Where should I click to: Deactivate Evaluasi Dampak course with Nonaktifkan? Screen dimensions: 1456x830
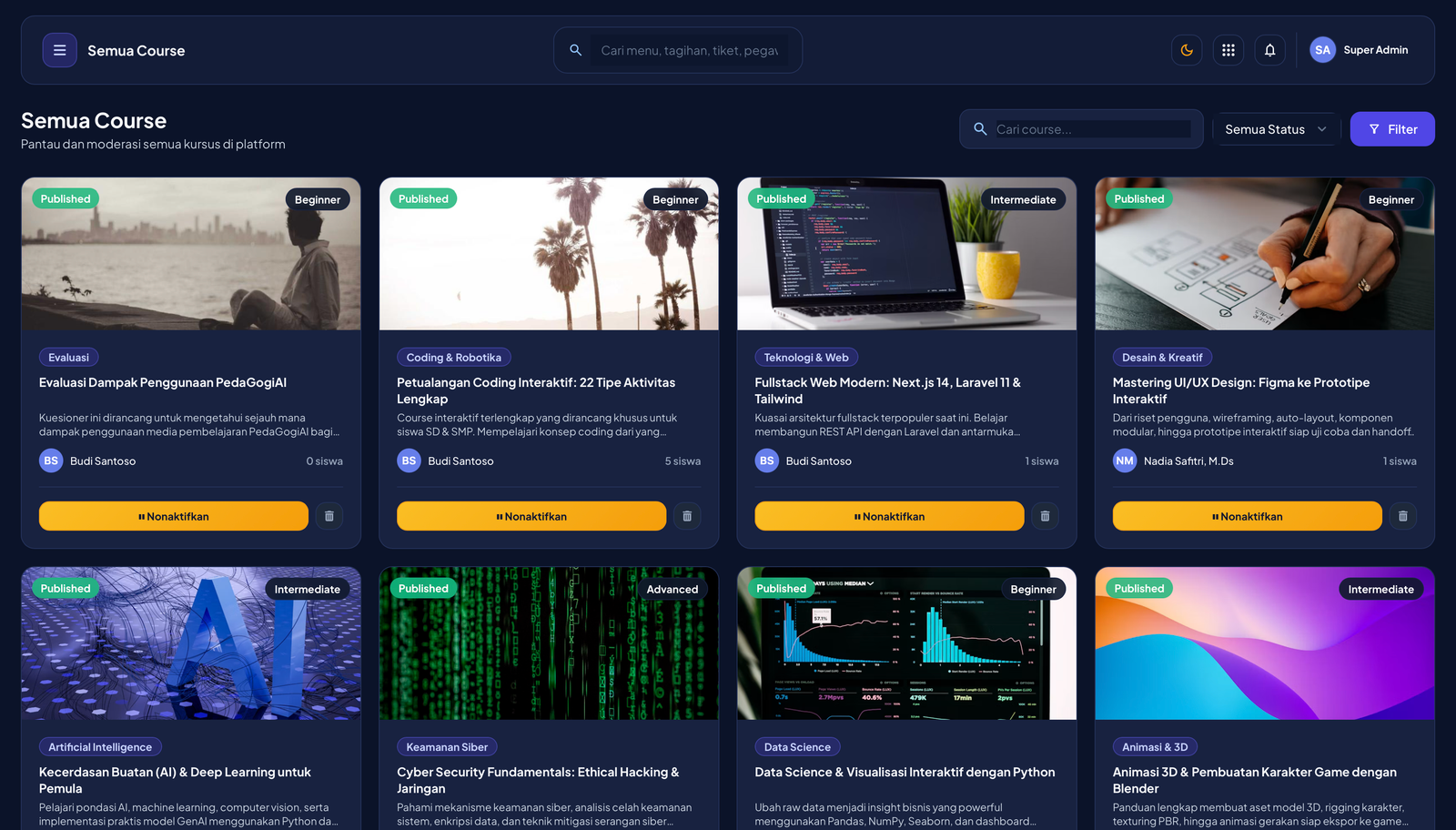click(174, 516)
